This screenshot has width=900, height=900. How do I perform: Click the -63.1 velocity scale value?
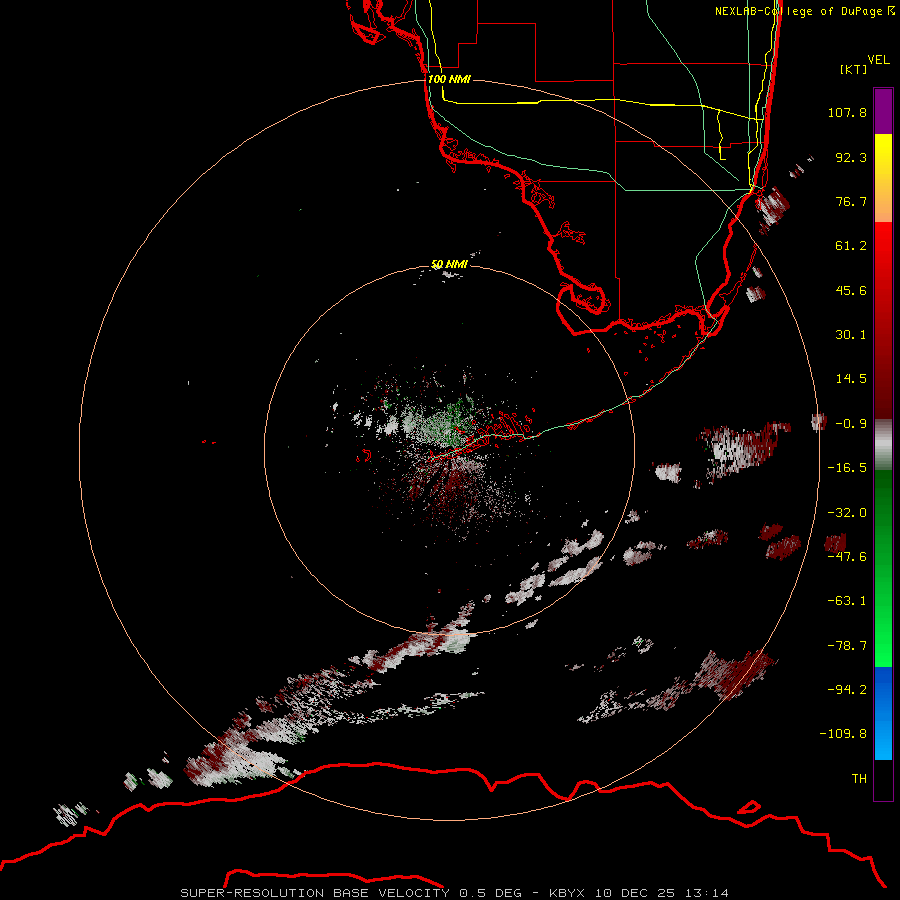click(x=847, y=601)
